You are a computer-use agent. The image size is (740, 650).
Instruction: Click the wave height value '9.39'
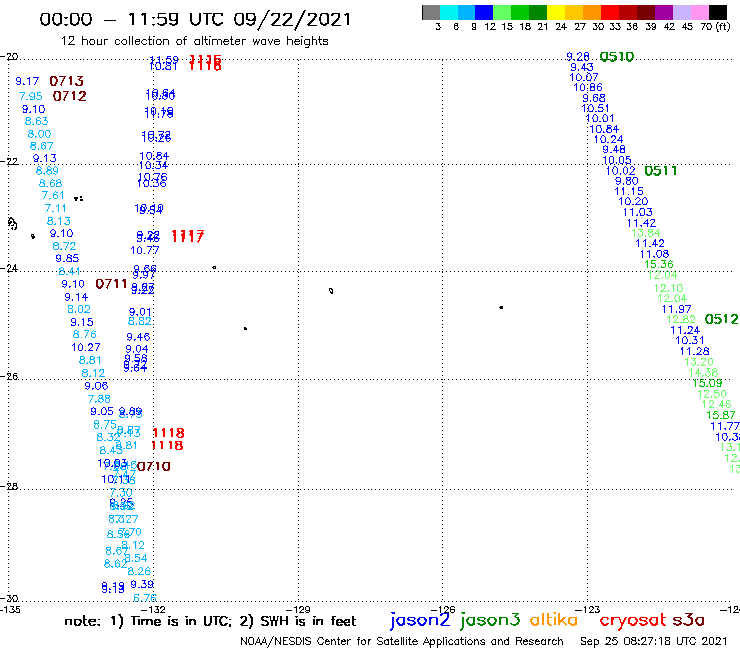coord(142,584)
